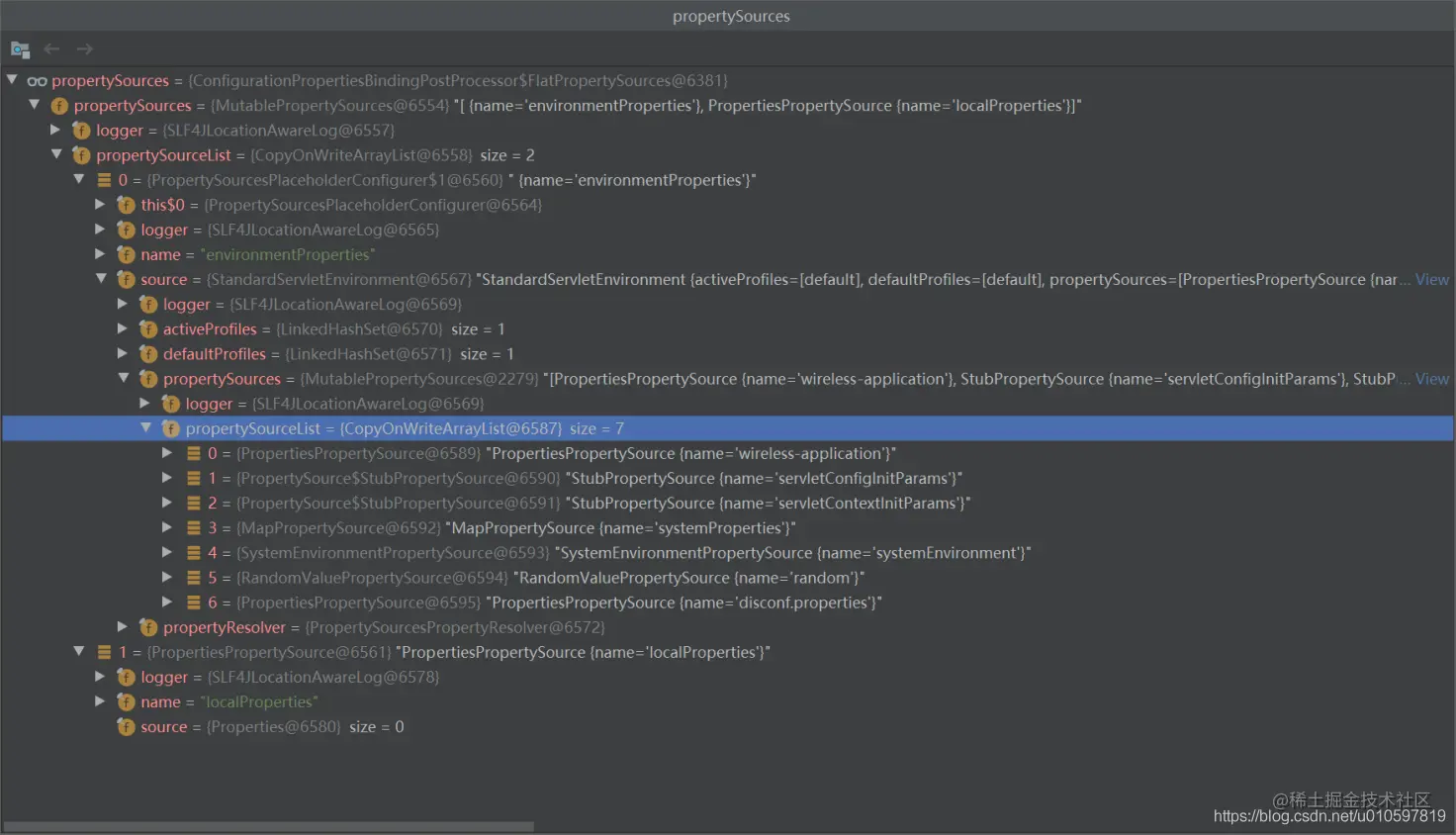Screen dimensions: 1456x835
Task: Click field icon of propertySources MutablePropertySources@6554
Action: 59,106
